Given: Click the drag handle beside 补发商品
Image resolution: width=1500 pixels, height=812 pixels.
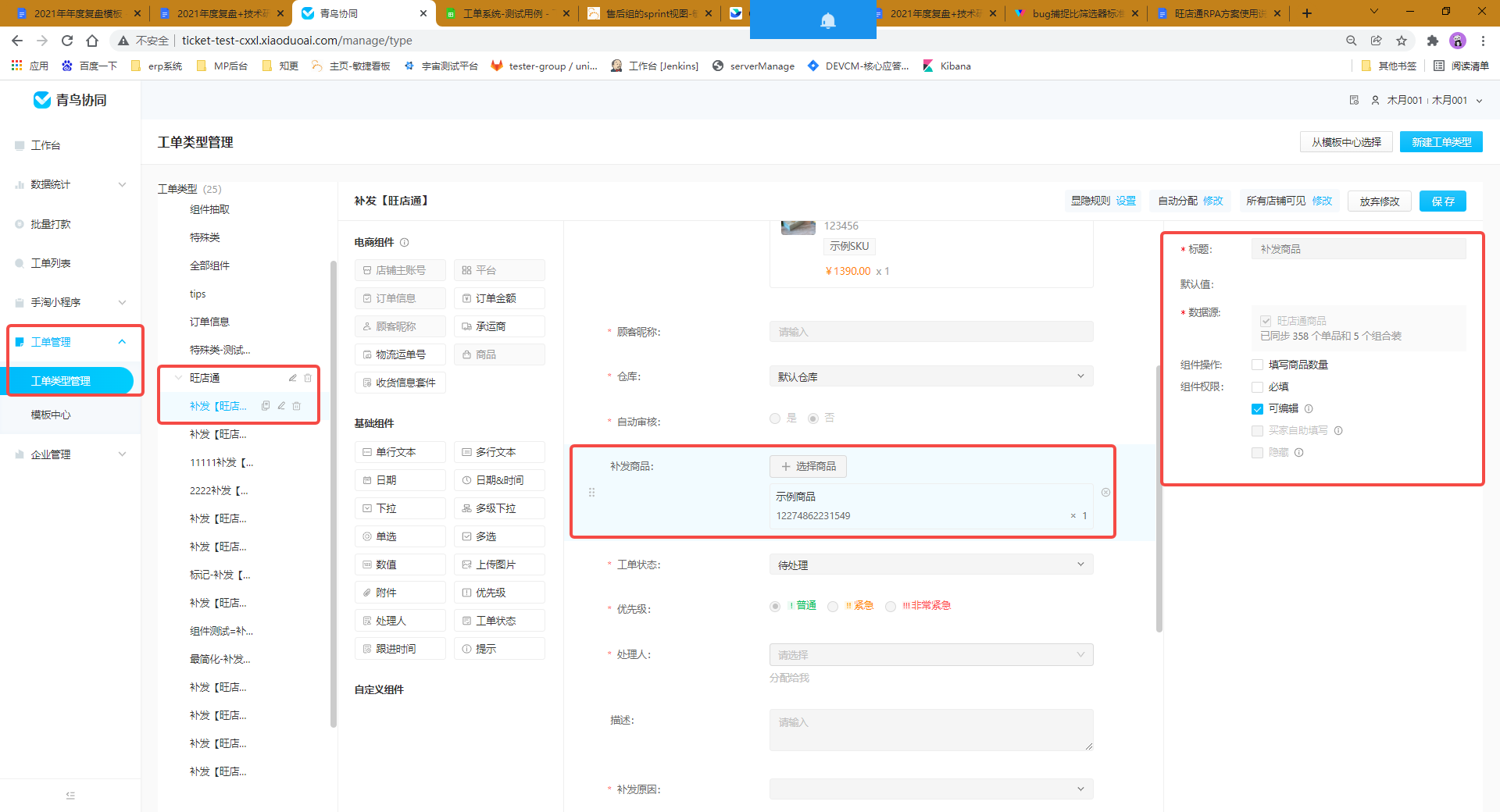Looking at the screenshot, I should (591, 493).
